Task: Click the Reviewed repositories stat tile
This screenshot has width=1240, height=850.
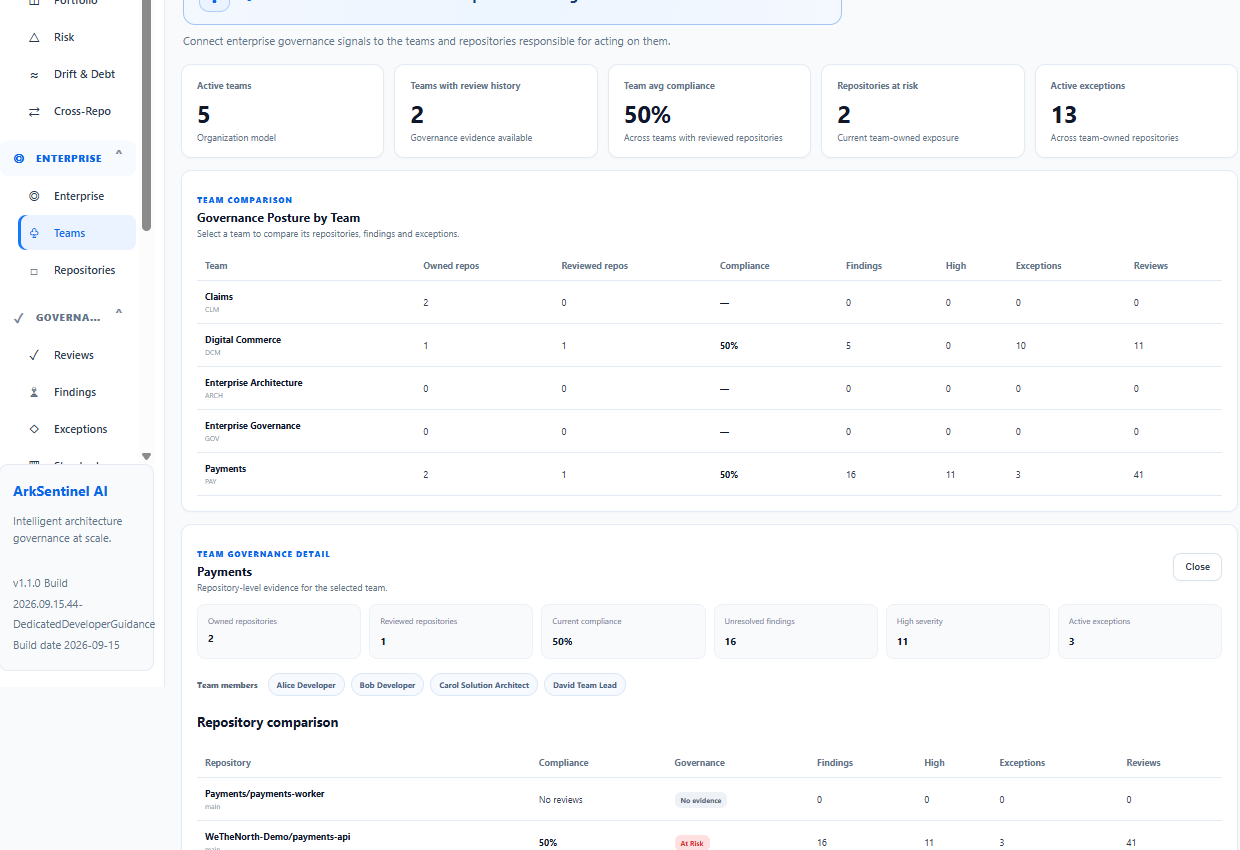Action: [451, 631]
